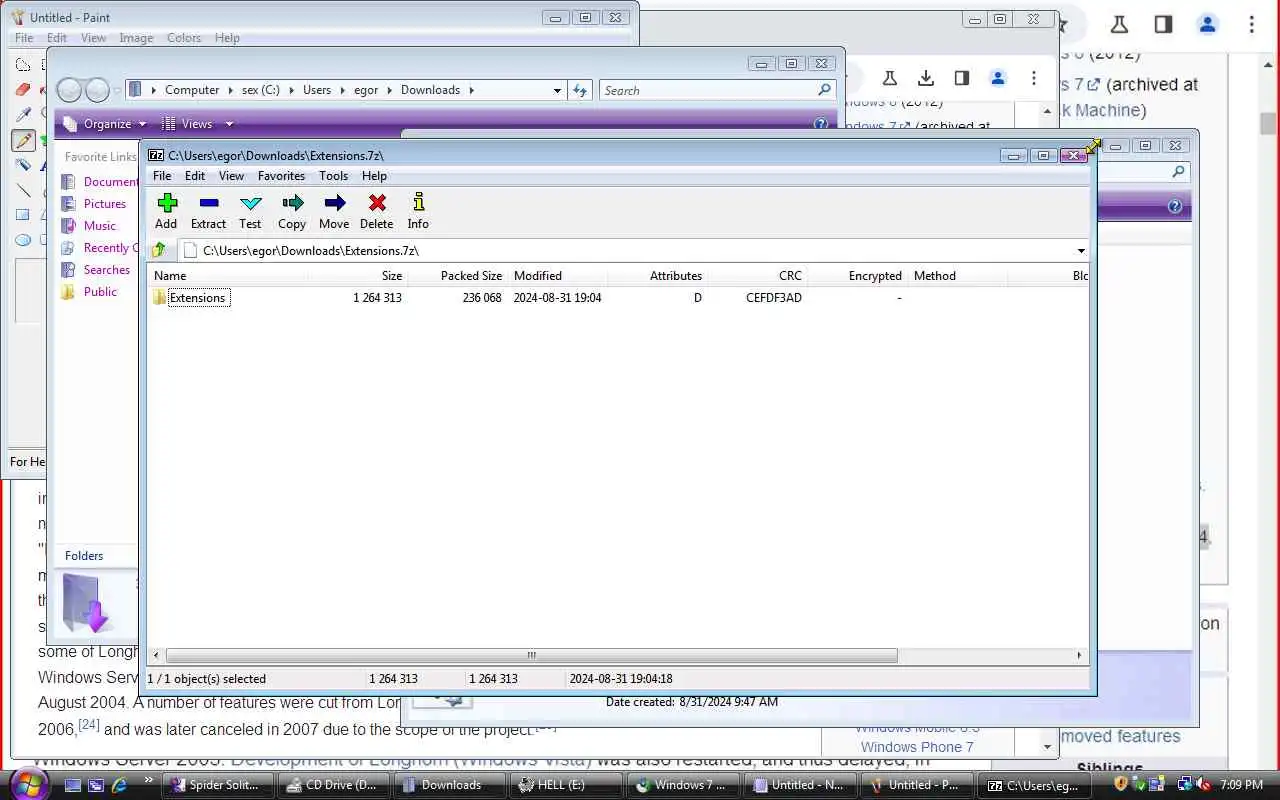Screen dimensions: 1280x800
Task: Open Public in Explorer's Favorite Links
Action: tap(100, 292)
